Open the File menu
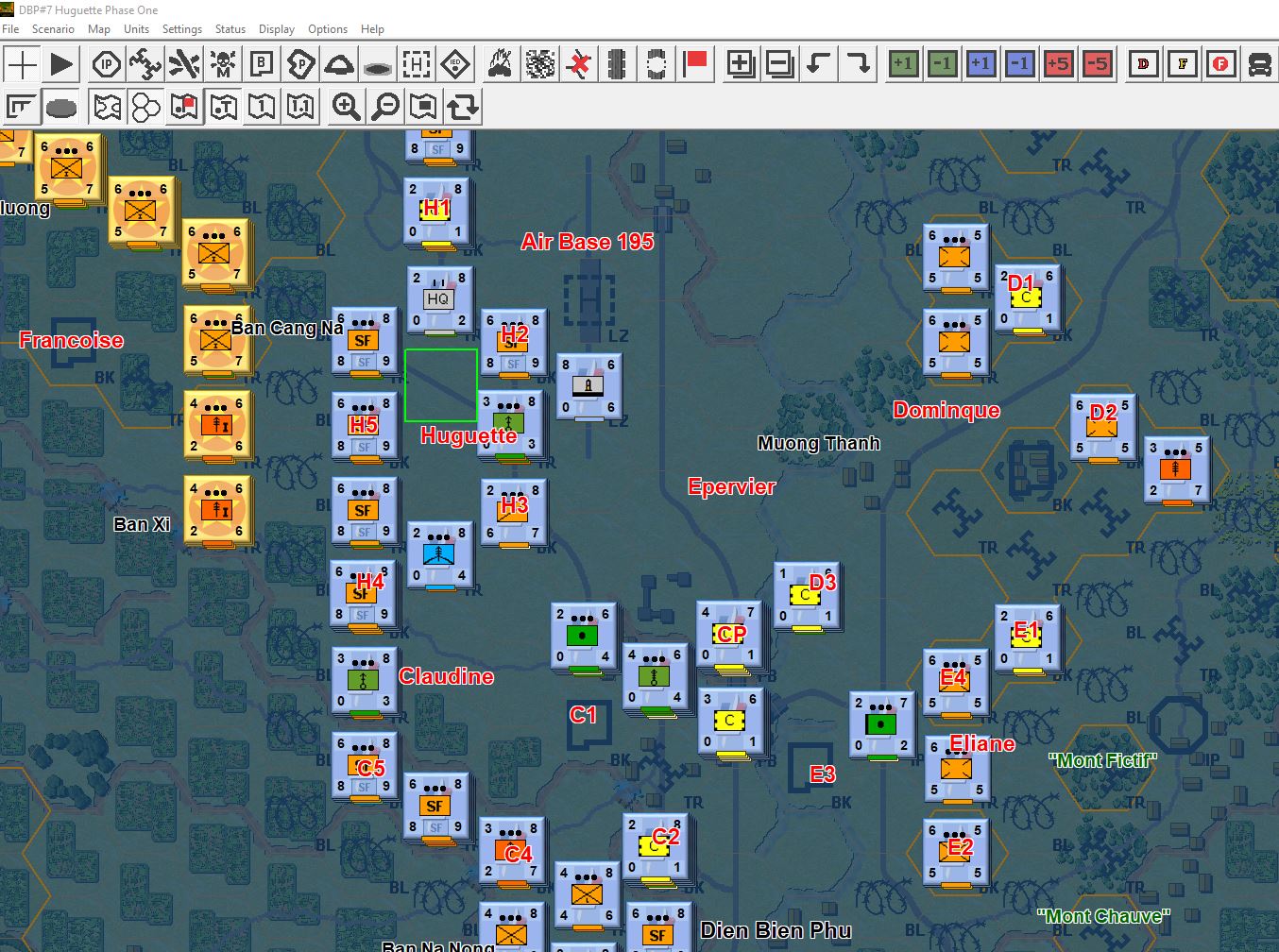1279x952 pixels. (10, 29)
